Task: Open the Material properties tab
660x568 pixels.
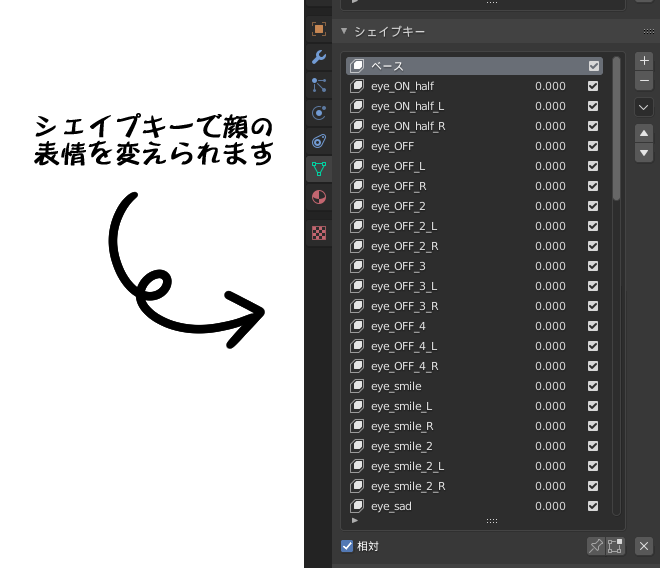Action: pos(319,197)
